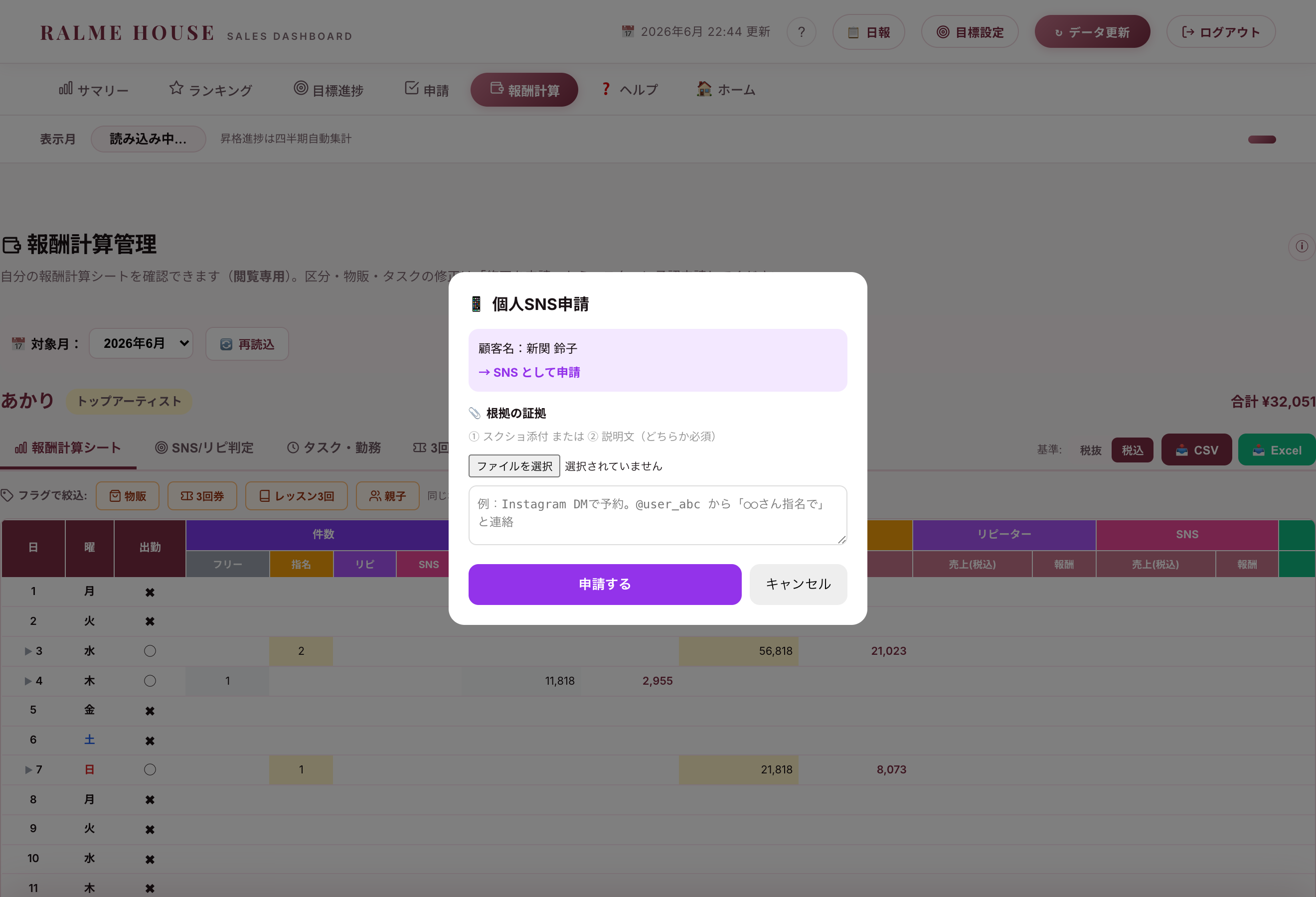
Task: Expand the day 7 row triangle
Action: point(28,769)
